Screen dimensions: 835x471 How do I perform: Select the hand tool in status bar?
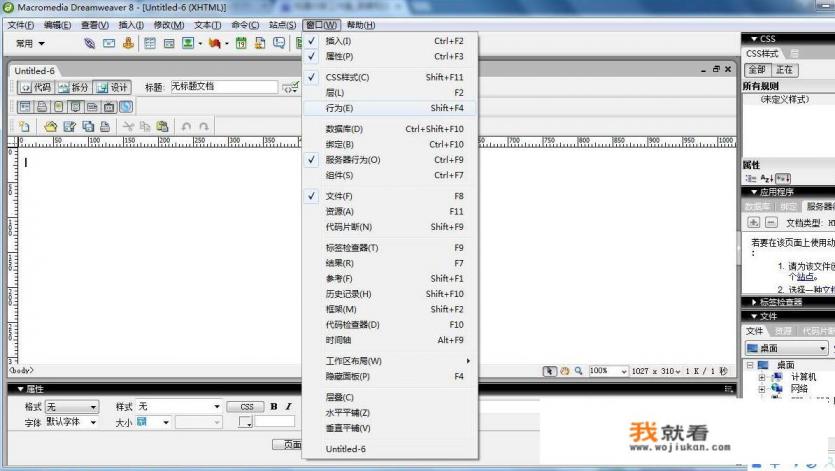564,371
